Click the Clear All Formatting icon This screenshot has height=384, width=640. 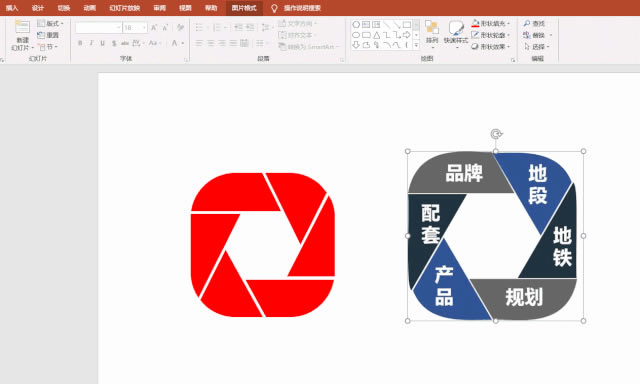pyautogui.click(x=180, y=28)
